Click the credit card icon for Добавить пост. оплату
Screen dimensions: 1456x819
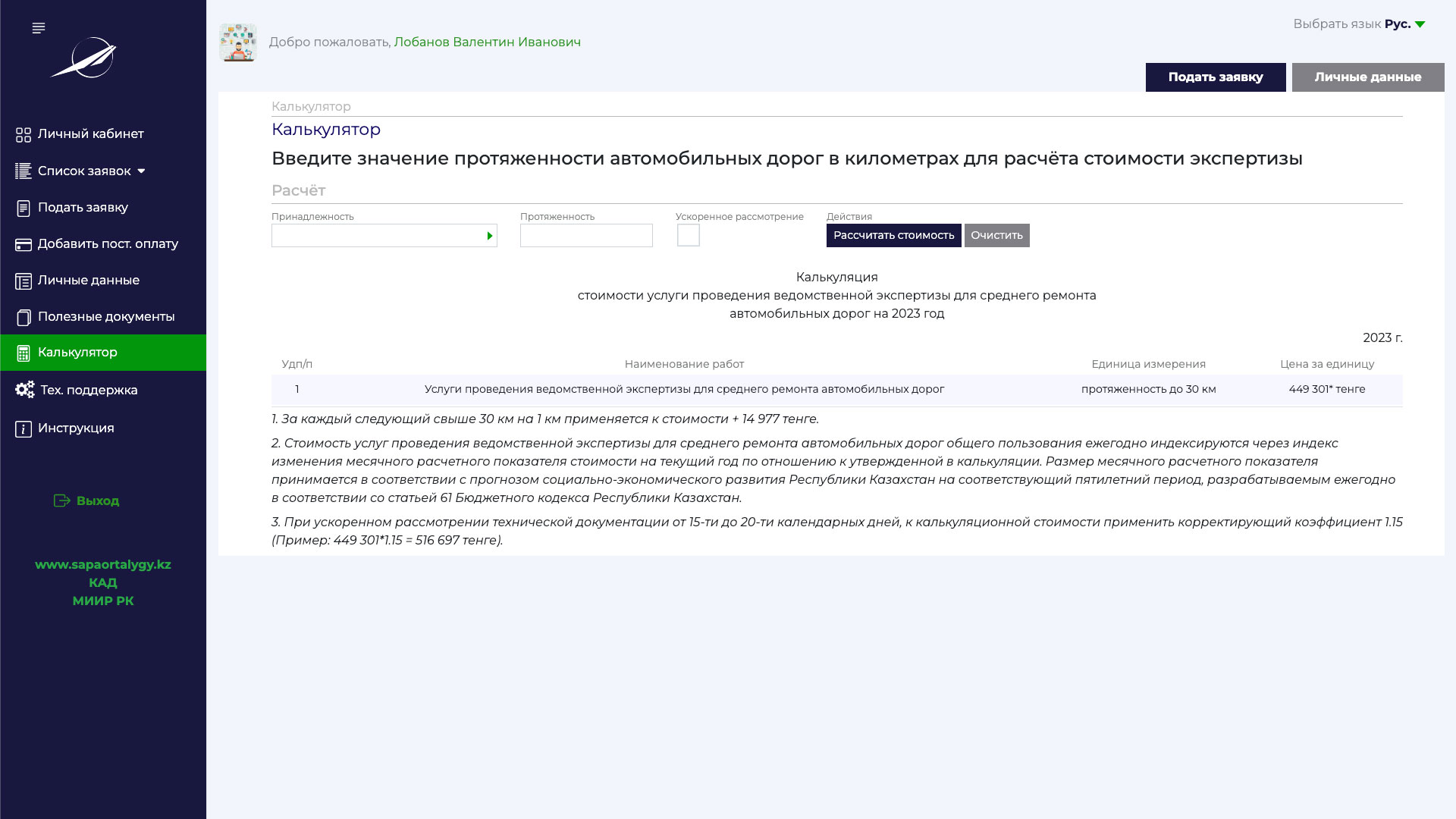click(x=24, y=244)
